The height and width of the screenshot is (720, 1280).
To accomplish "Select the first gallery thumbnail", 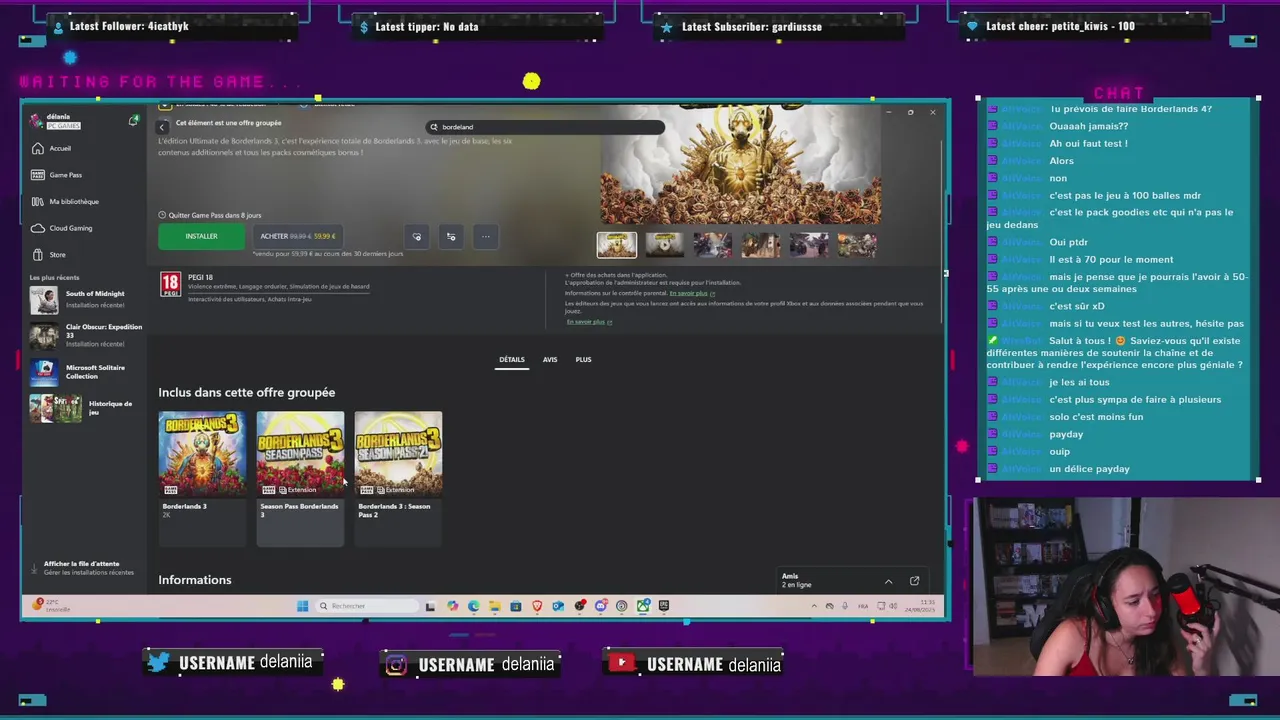I will (616, 245).
